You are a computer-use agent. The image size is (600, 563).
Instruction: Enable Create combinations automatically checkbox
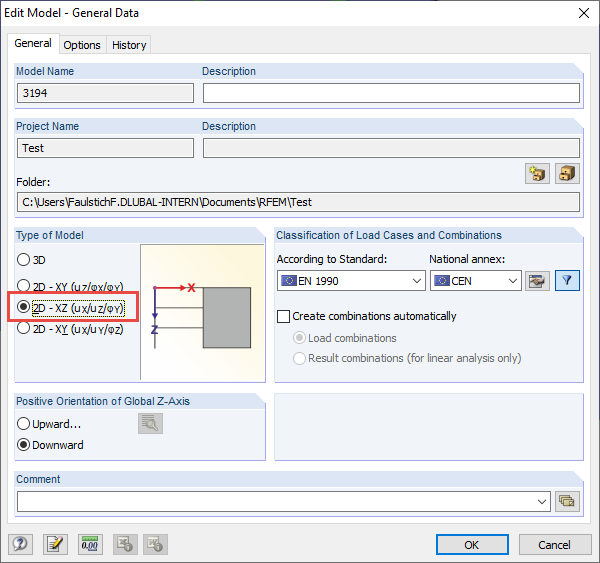(283, 316)
